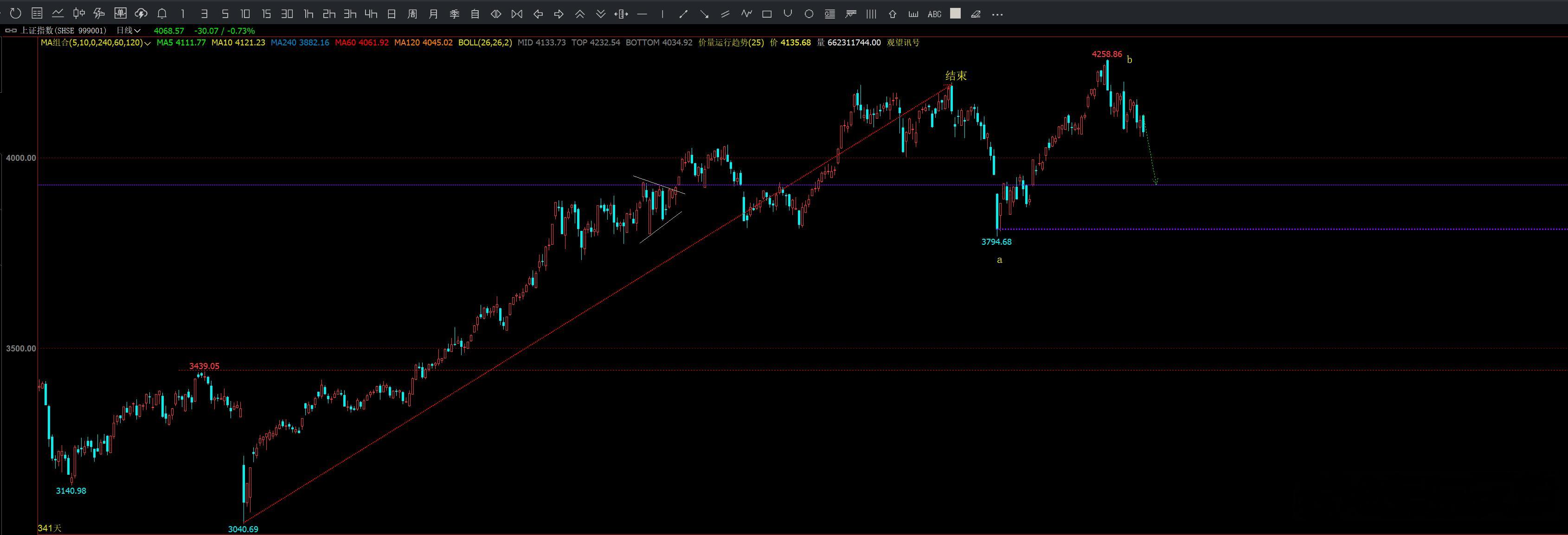
Task: Move chart left with left arrow icon
Action: click(538, 13)
